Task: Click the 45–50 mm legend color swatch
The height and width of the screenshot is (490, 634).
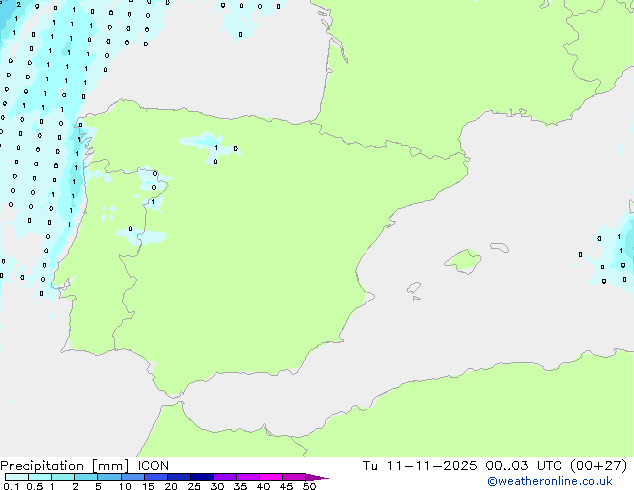Action: (294, 477)
